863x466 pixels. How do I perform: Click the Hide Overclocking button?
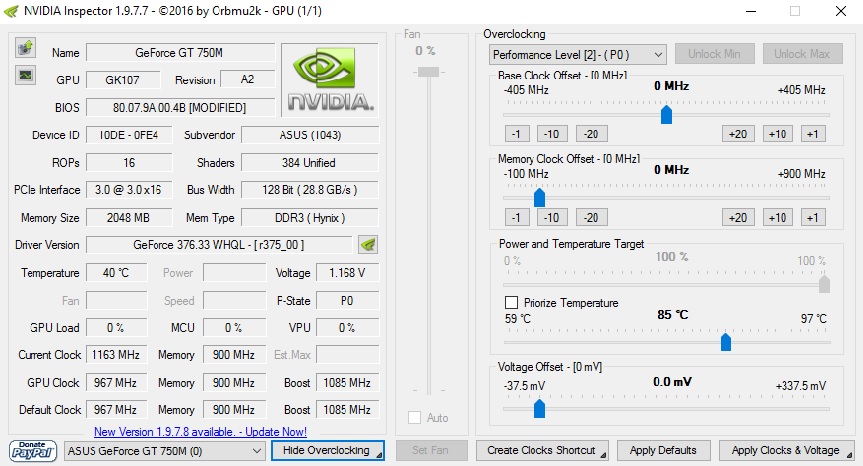click(327, 451)
